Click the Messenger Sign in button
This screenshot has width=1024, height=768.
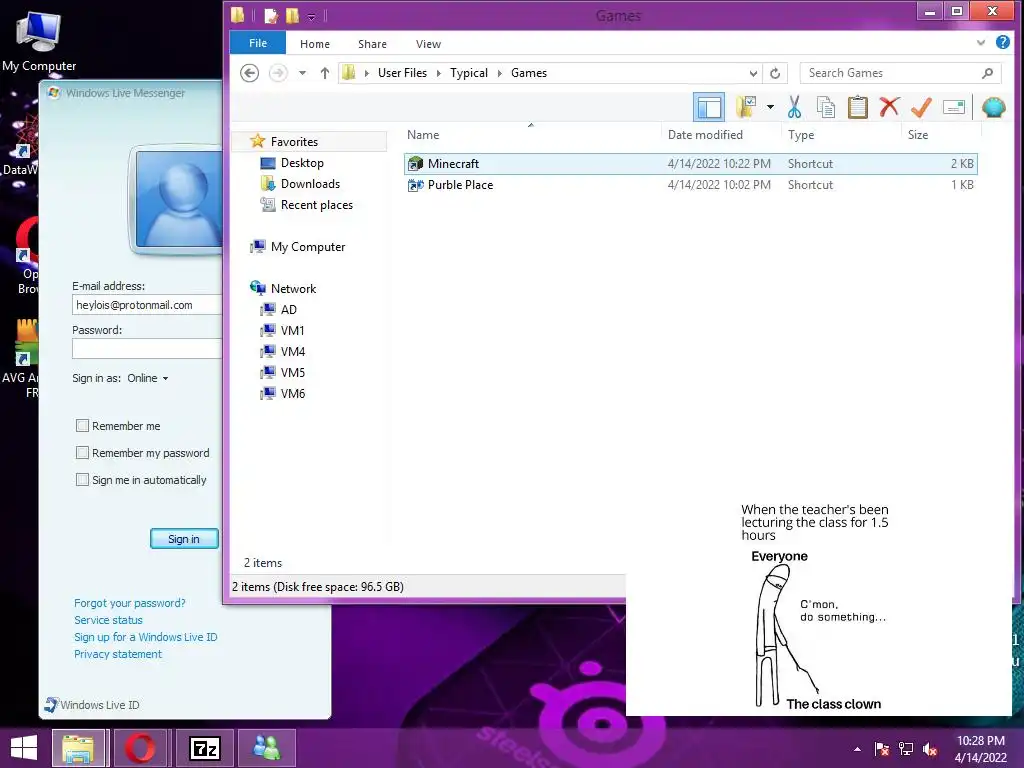184,539
